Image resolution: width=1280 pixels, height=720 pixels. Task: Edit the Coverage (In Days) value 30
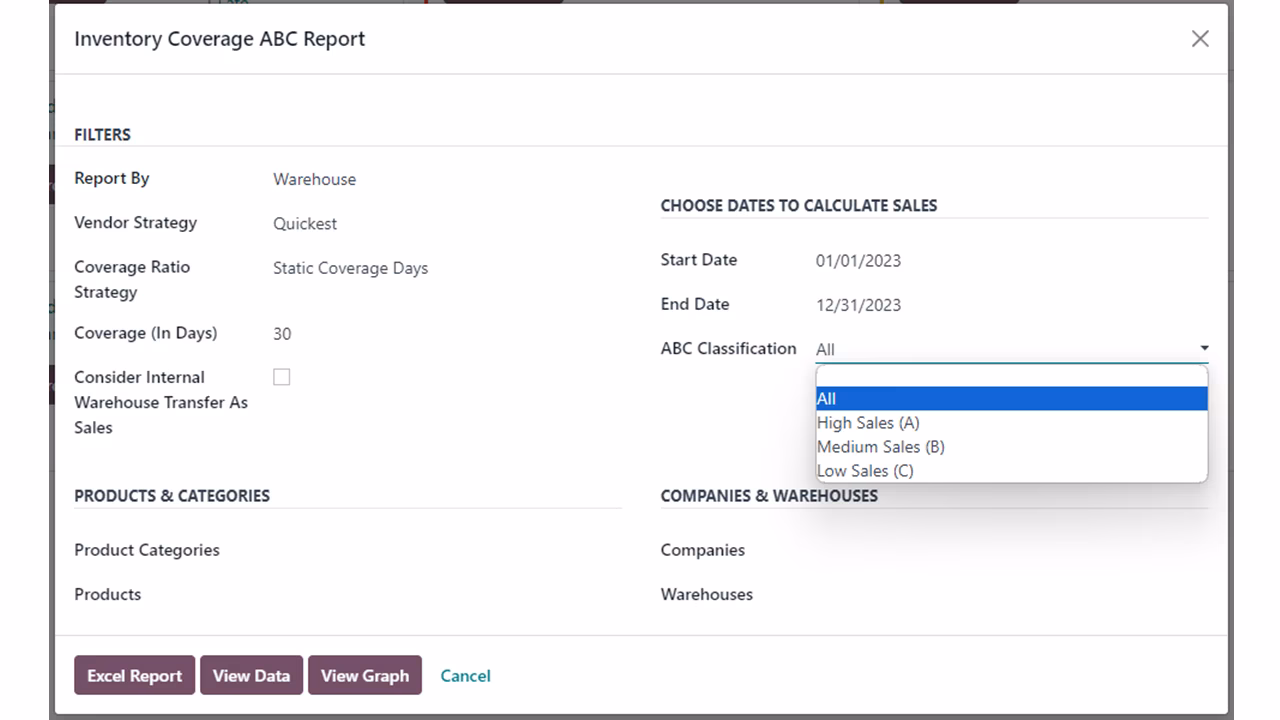tap(447, 334)
